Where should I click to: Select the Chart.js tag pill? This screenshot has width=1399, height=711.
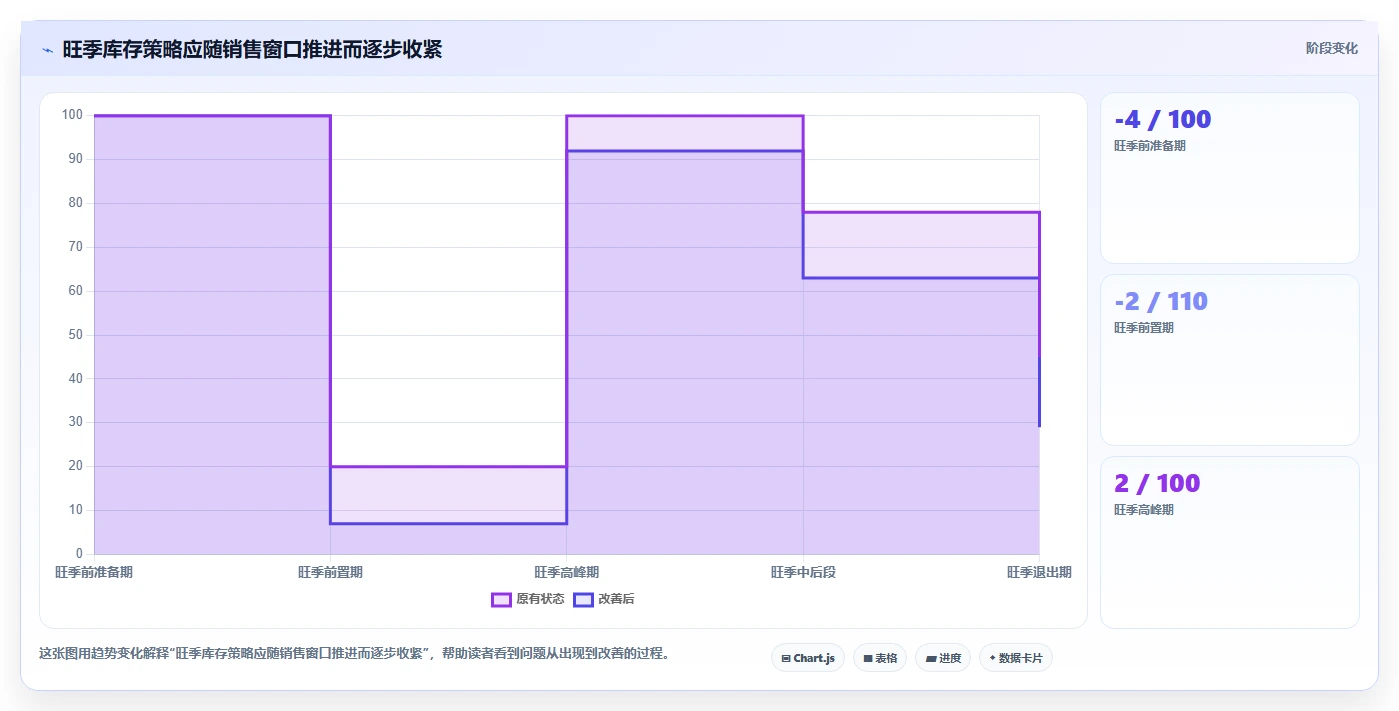(x=808, y=658)
